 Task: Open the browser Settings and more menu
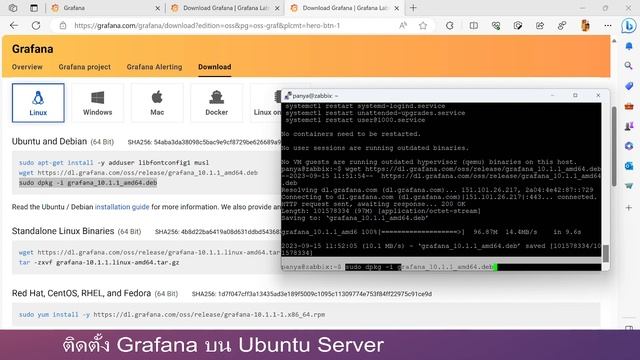tap(608, 25)
